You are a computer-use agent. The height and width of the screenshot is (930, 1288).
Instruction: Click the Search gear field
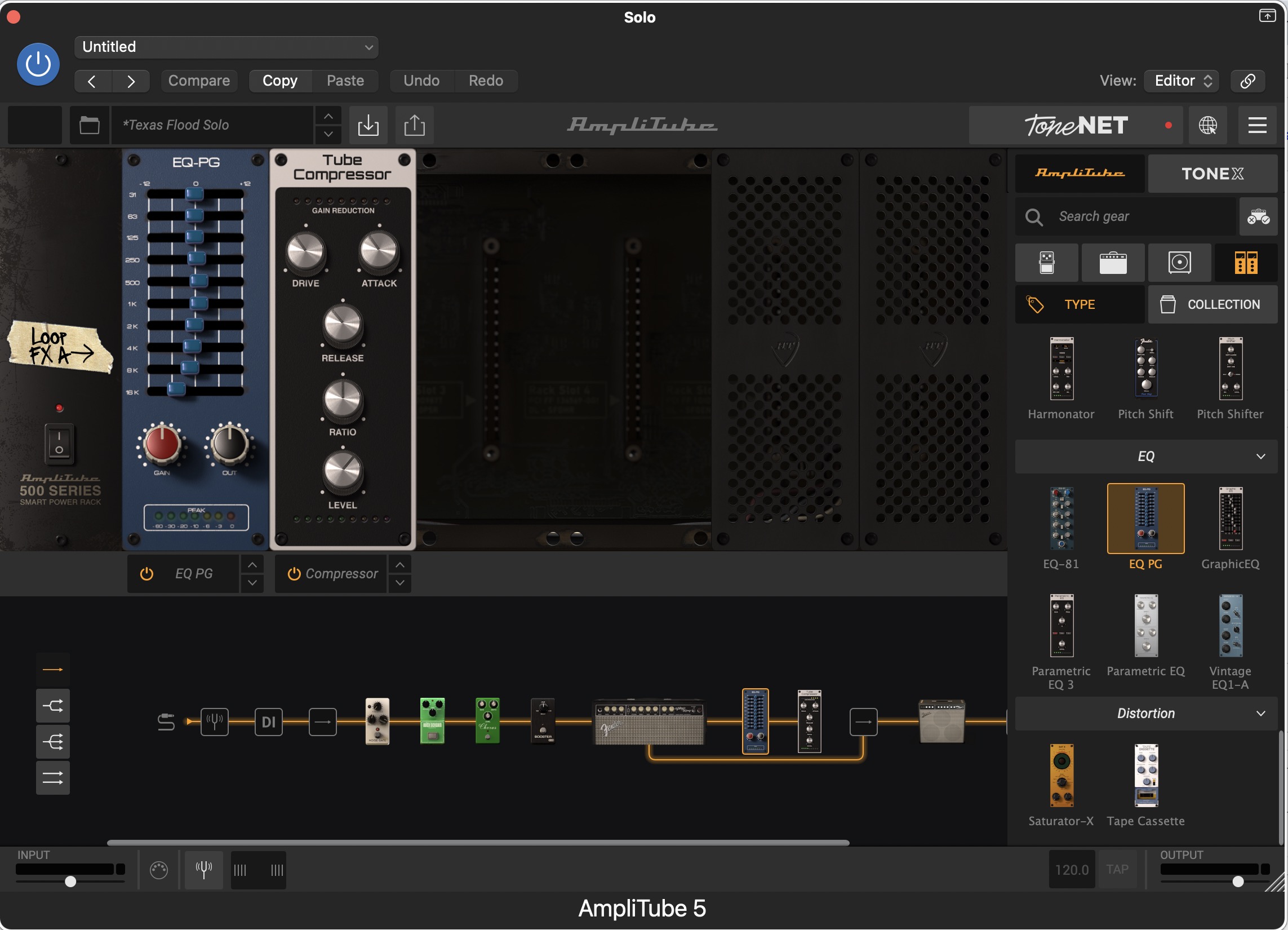click(1126, 216)
